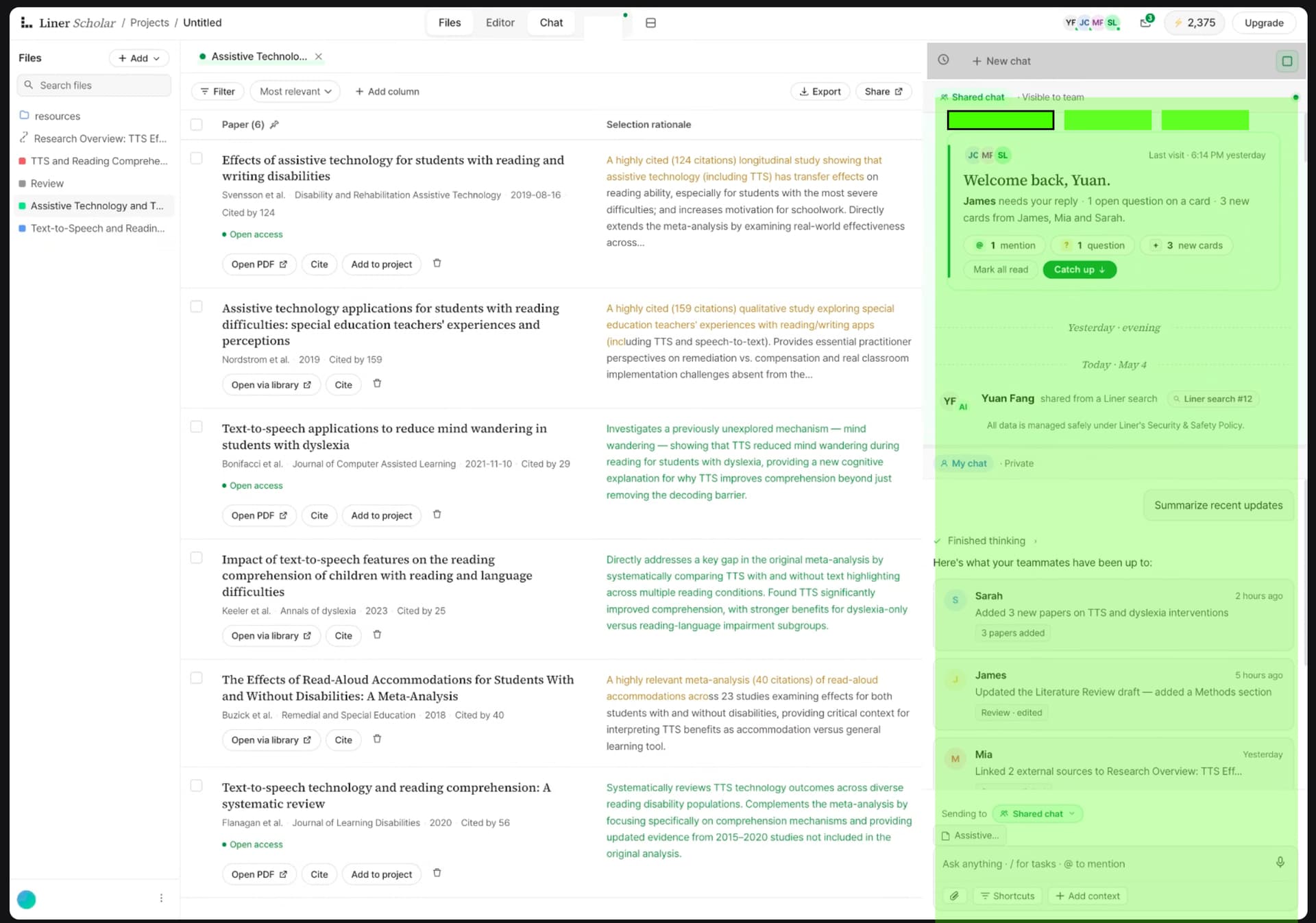Open chat history clock icon

(943, 60)
